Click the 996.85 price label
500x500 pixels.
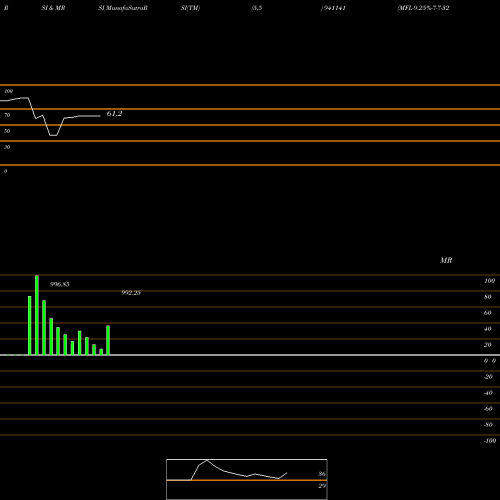click(x=60, y=284)
